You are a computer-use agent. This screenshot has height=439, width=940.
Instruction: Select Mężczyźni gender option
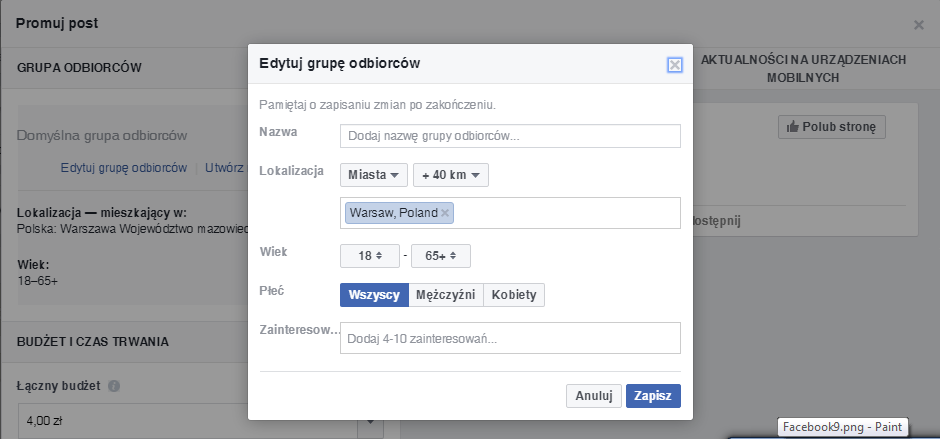(x=446, y=295)
